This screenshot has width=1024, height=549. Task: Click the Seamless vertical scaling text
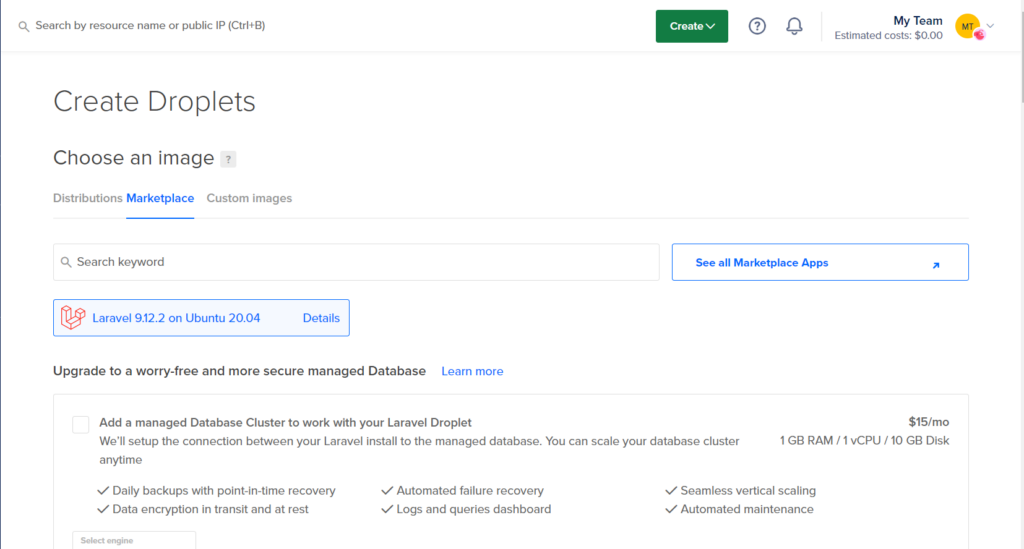pos(748,490)
